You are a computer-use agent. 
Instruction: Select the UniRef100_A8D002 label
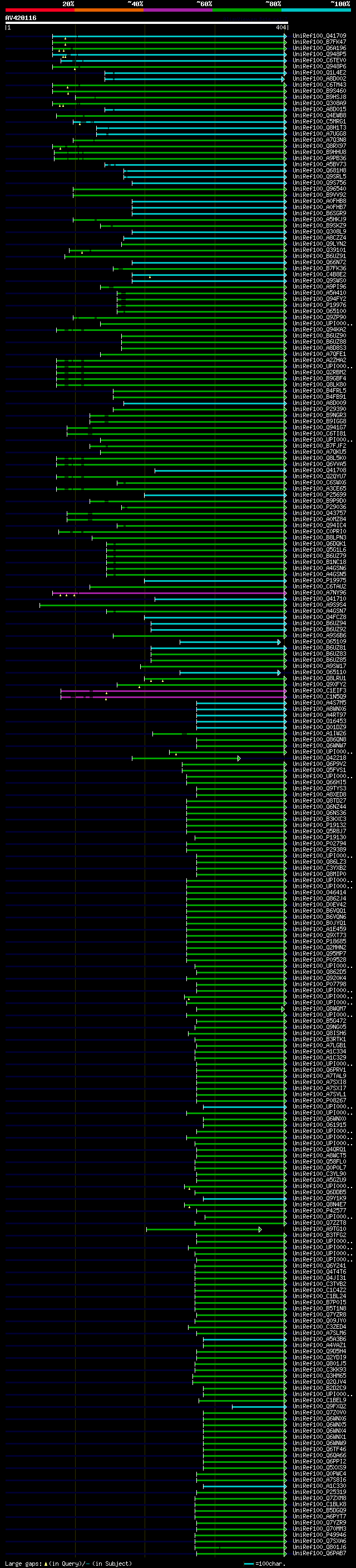319,78
